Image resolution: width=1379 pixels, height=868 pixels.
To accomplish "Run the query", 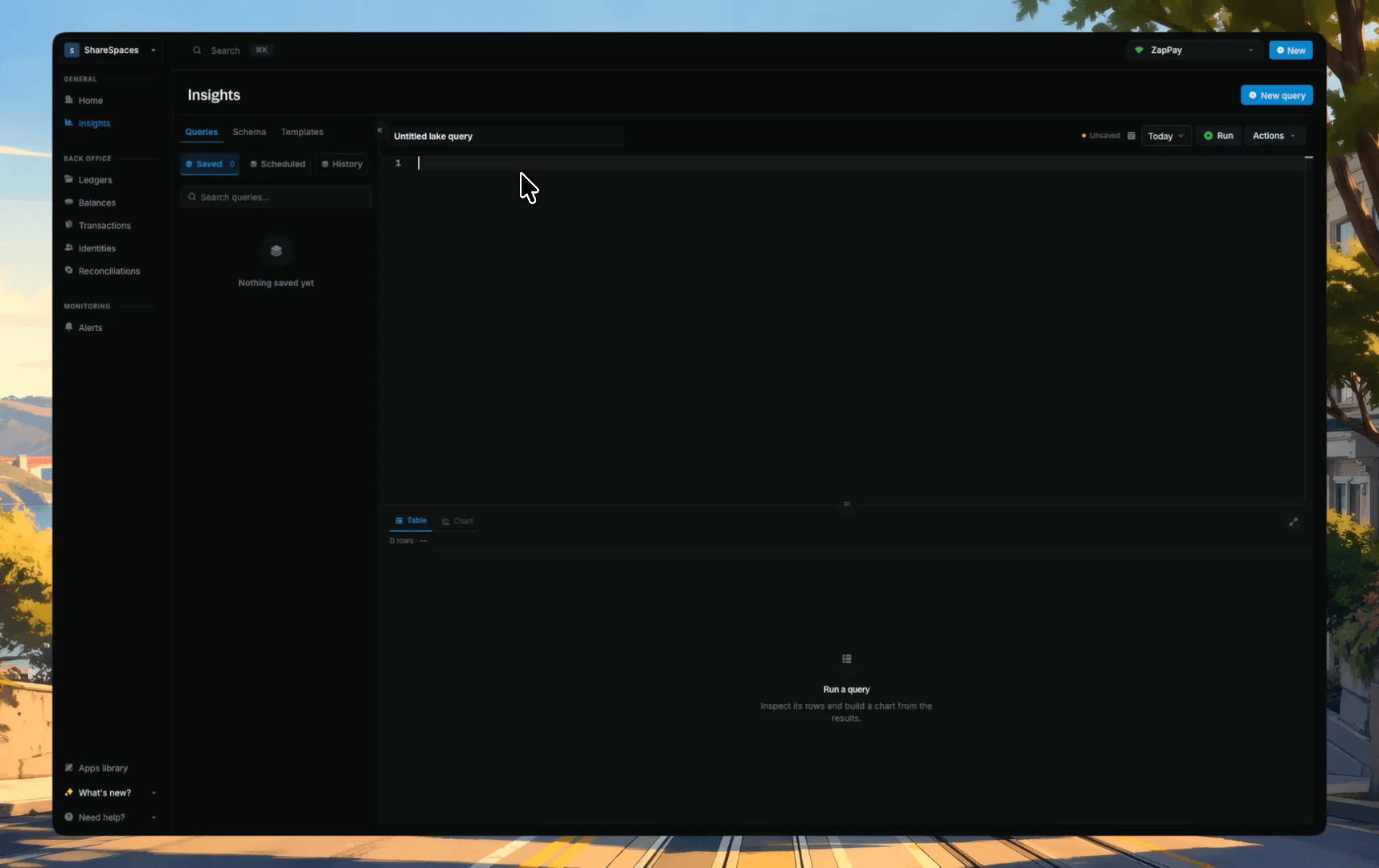I will click(x=1218, y=136).
